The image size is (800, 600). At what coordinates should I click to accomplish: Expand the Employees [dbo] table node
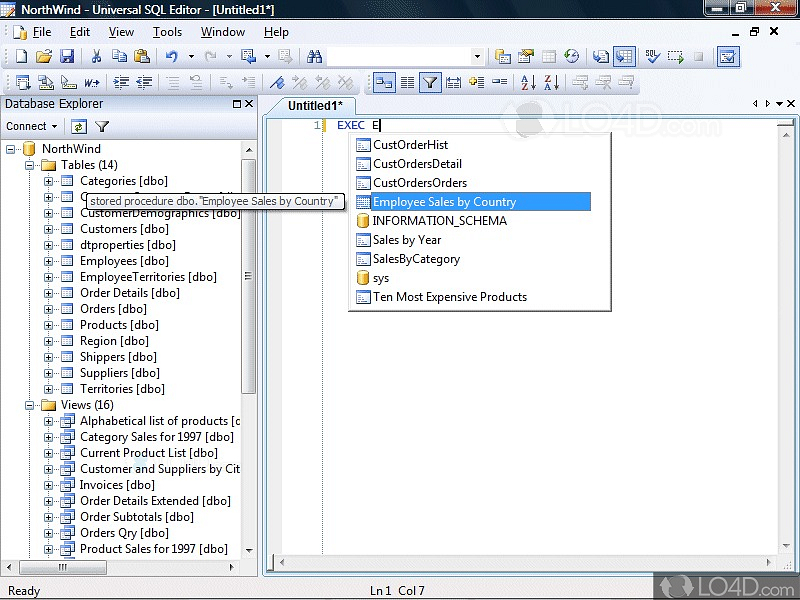coord(49,261)
